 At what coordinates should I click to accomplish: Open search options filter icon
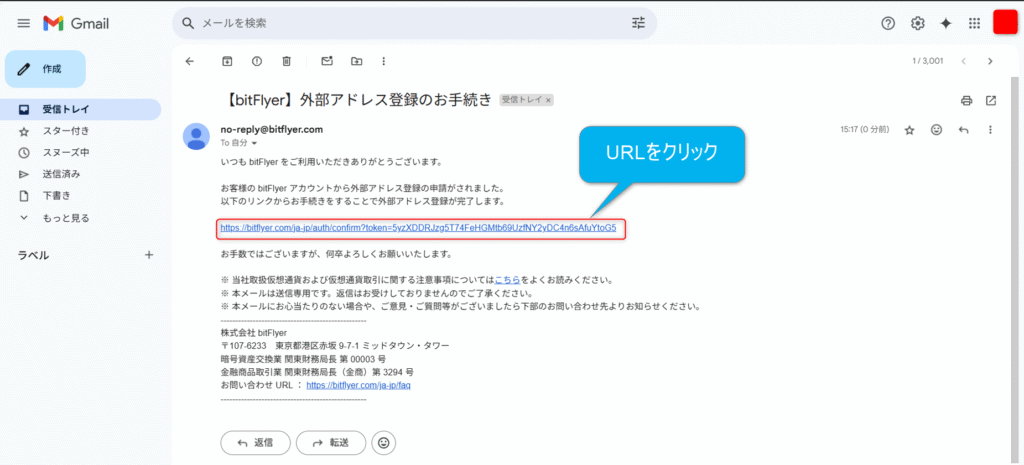(x=638, y=24)
